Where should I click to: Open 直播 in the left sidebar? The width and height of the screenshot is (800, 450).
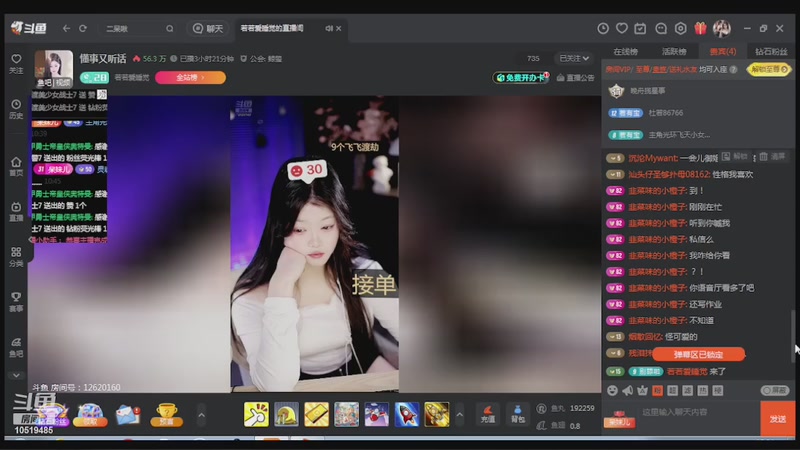16,212
